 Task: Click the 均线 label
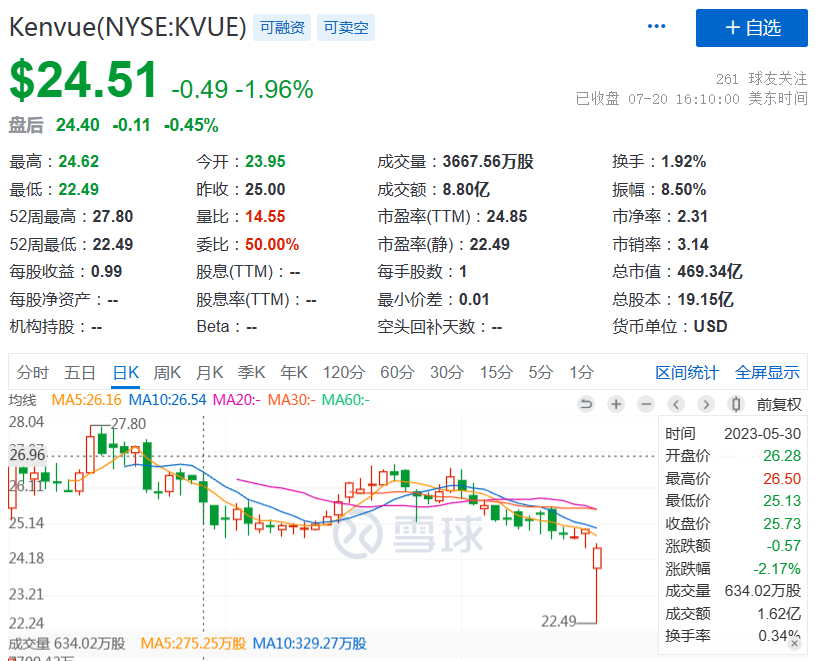click(x=22, y=401)
